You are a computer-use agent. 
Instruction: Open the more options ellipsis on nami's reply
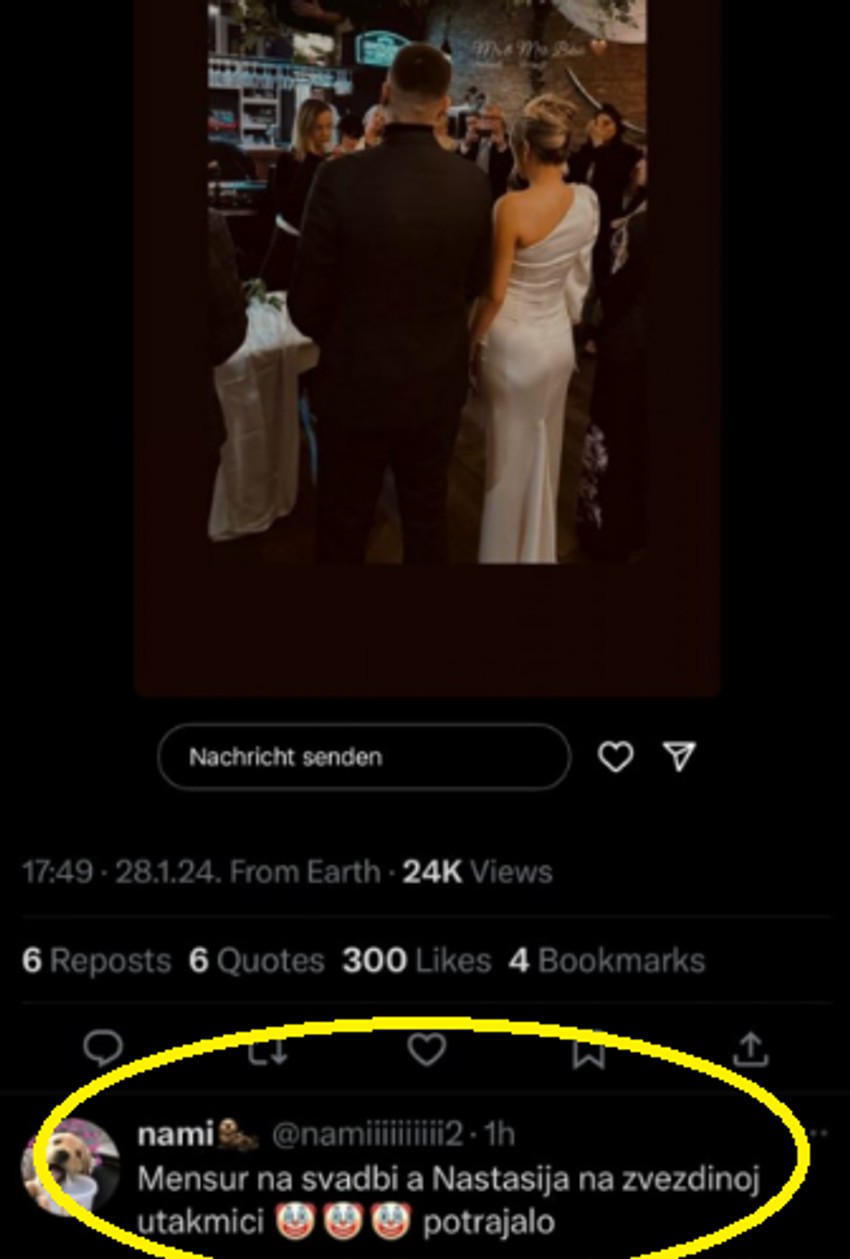[x=819, y=1134]
